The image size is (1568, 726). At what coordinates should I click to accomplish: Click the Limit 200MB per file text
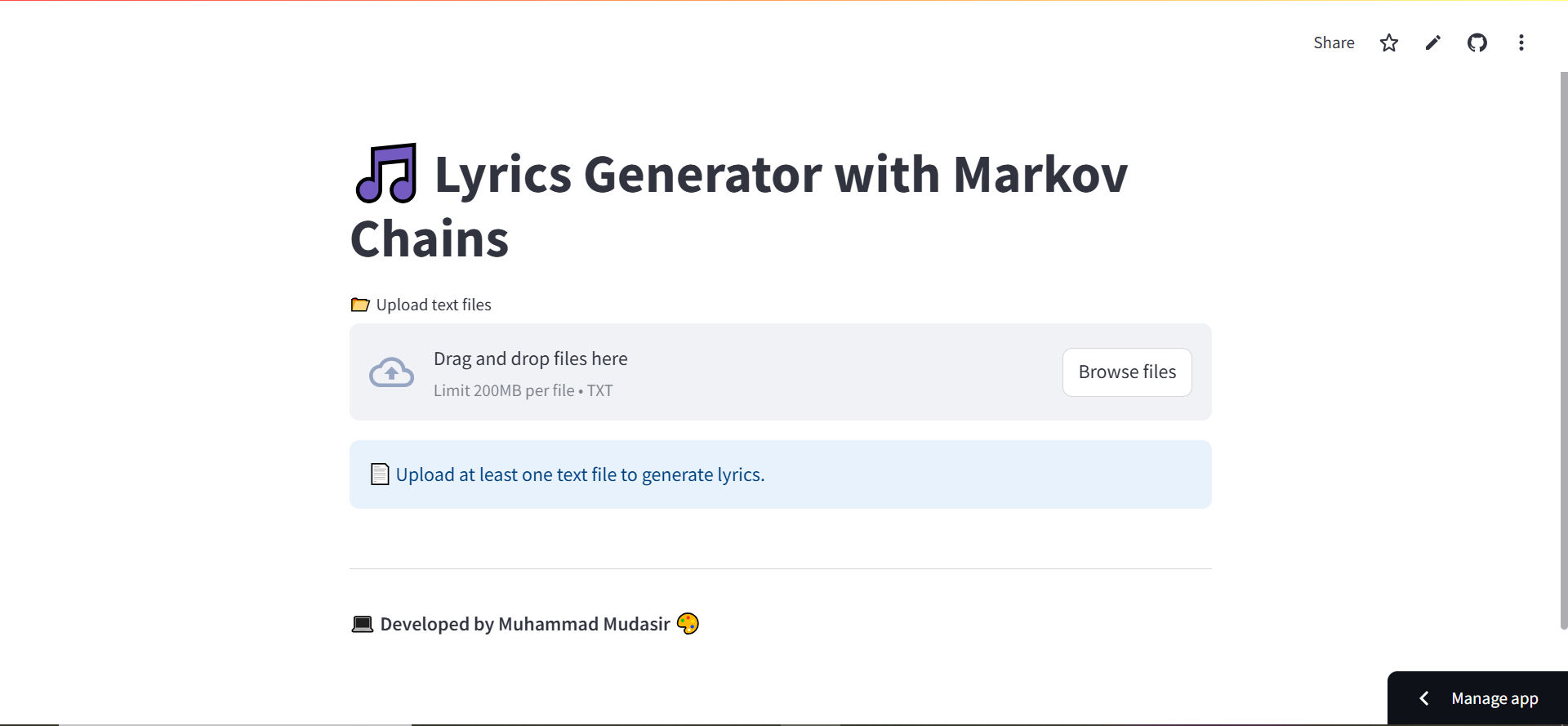(x=524, y=390)
